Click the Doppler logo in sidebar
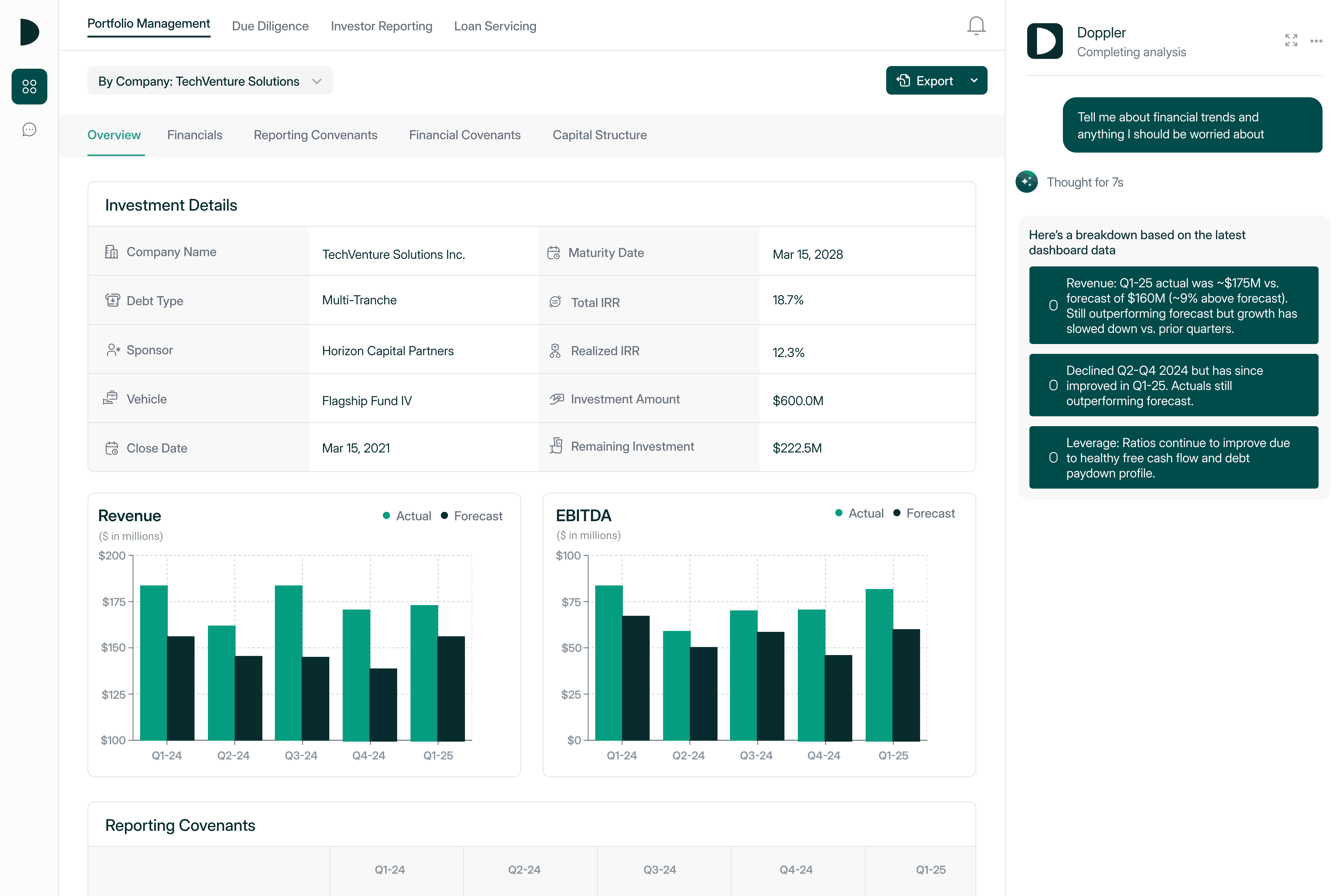1344x896 pixels. (29, 32)
